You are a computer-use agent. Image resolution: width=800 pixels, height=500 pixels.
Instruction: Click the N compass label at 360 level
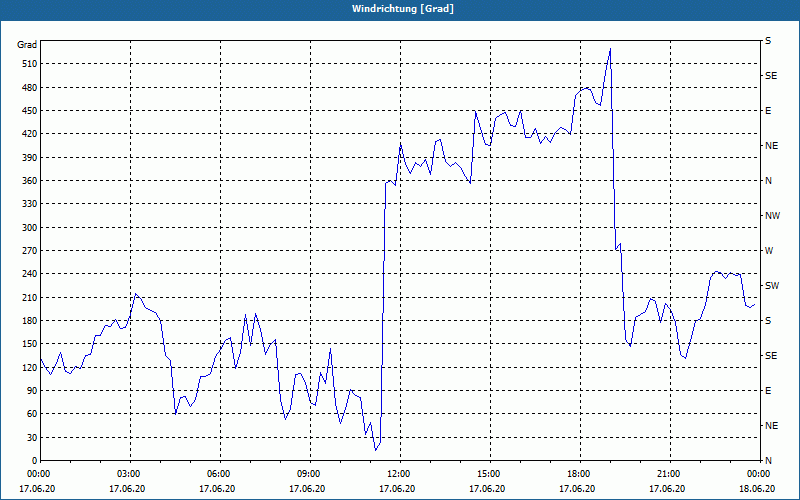pos(768,181)
